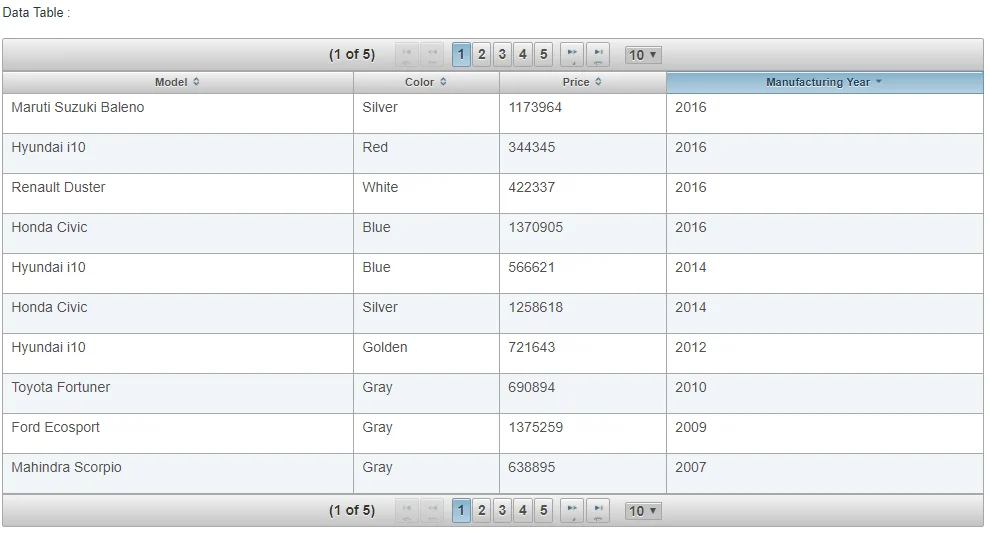
Task: Click the Maruti Suzuki Baleno cell
Action: point(178,114)
